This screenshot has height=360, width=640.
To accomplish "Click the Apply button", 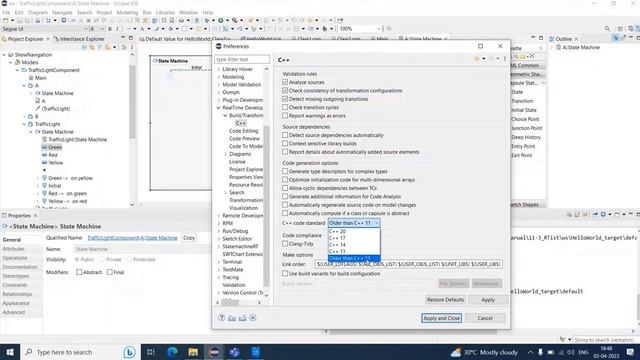I will coord(488,300).
